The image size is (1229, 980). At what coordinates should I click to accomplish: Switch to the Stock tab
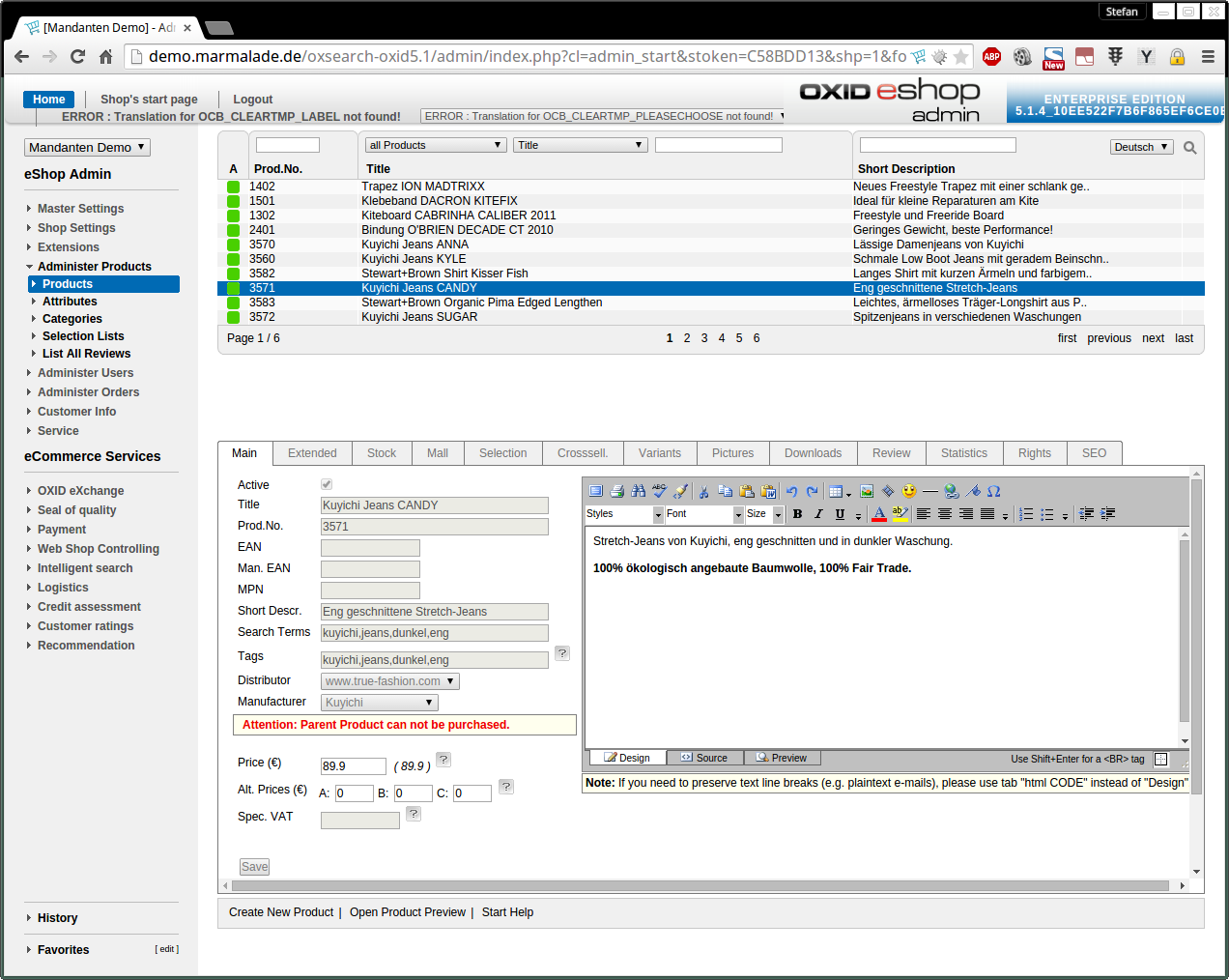click(382, 453)
